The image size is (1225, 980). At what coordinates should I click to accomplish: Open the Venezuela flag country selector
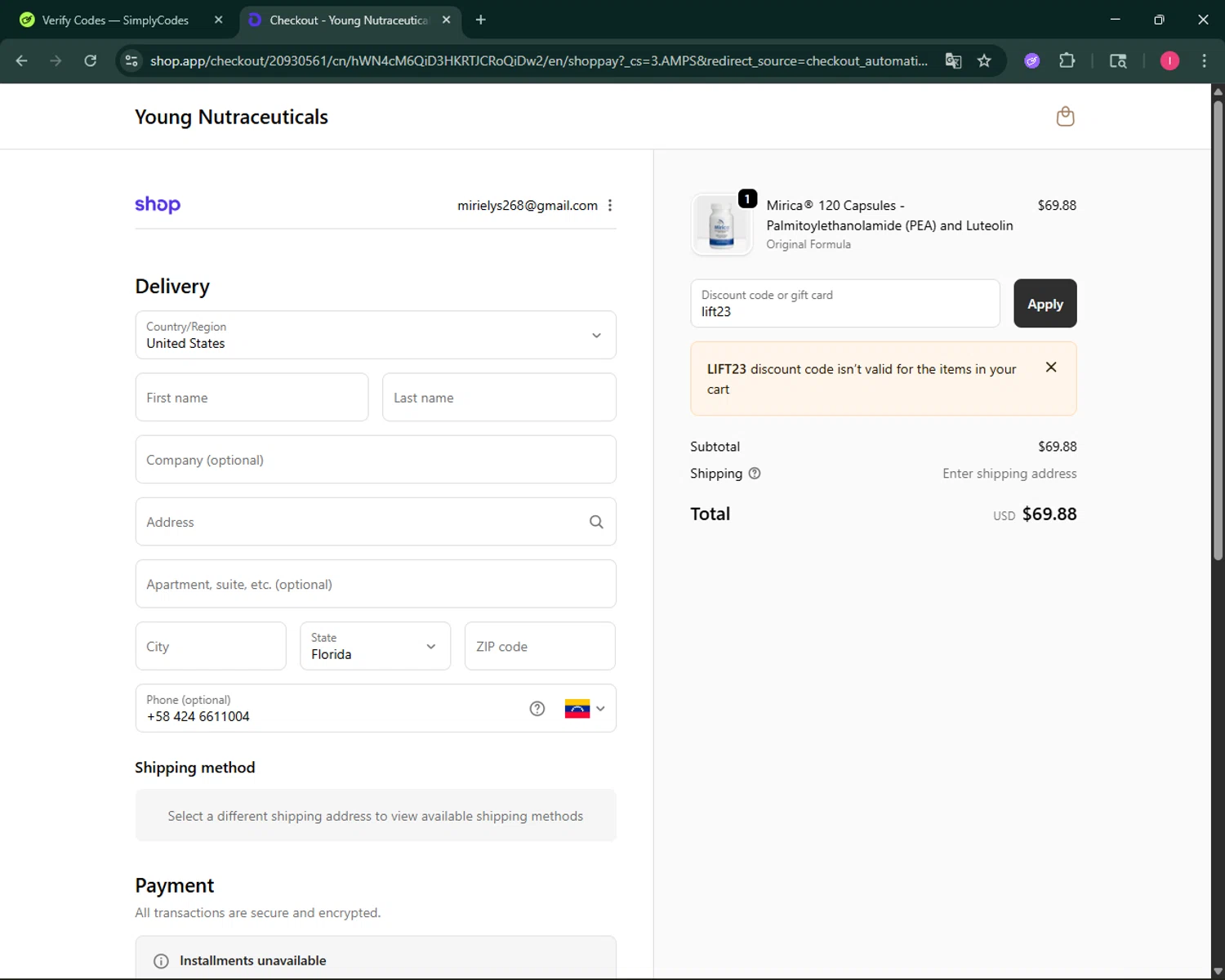(x=585, y=709)
